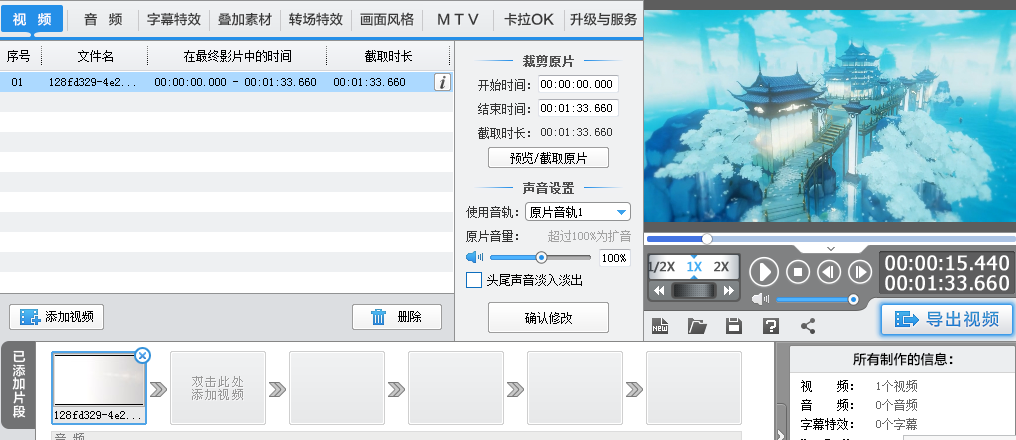Image resolution: width=1016 pixels, height=440 pixels.
Task: Click the 导出视频 button
Action: point(947,319)
